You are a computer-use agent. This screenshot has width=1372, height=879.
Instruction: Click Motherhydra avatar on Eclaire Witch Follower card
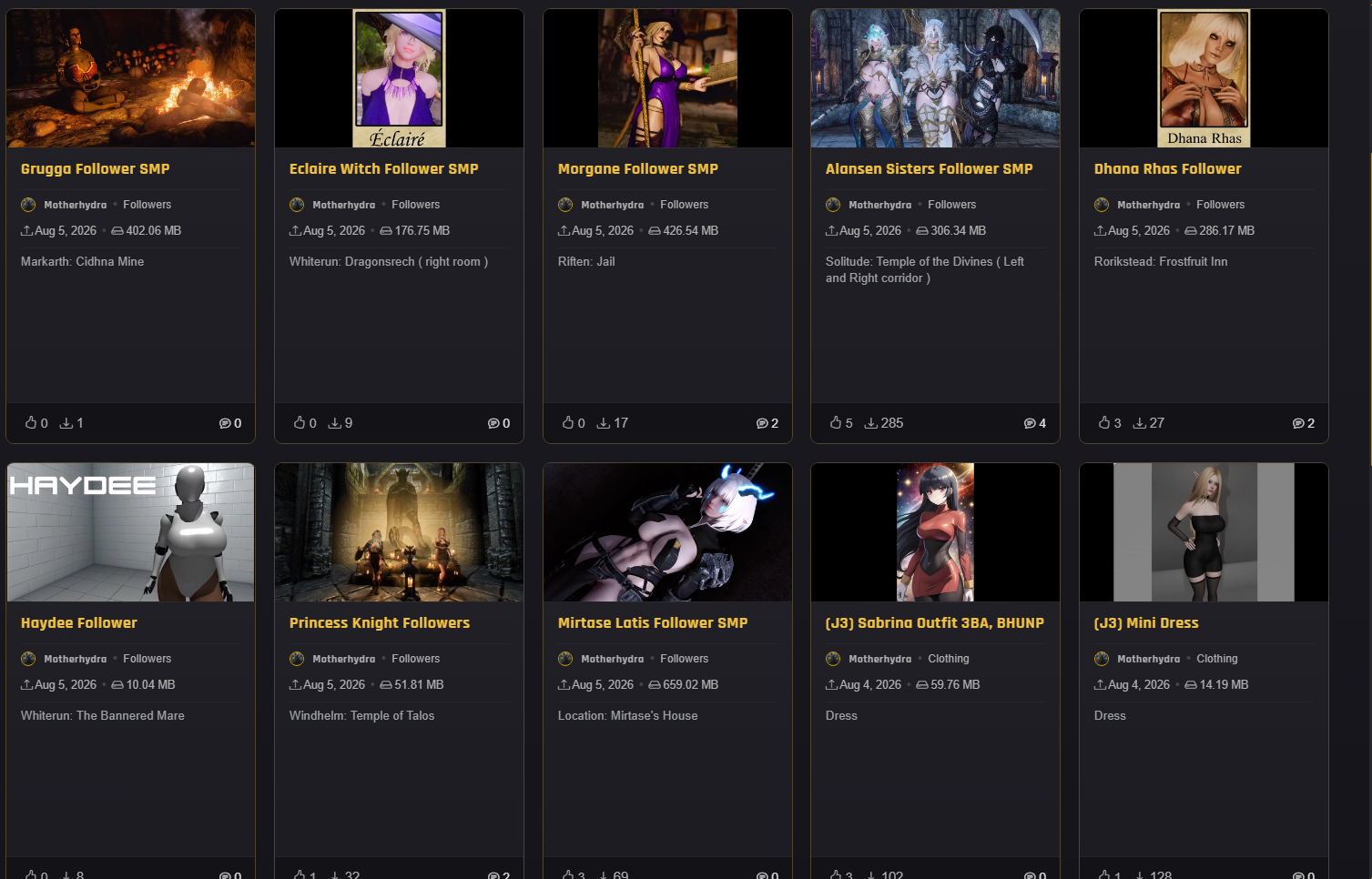[x=297, y=205]
